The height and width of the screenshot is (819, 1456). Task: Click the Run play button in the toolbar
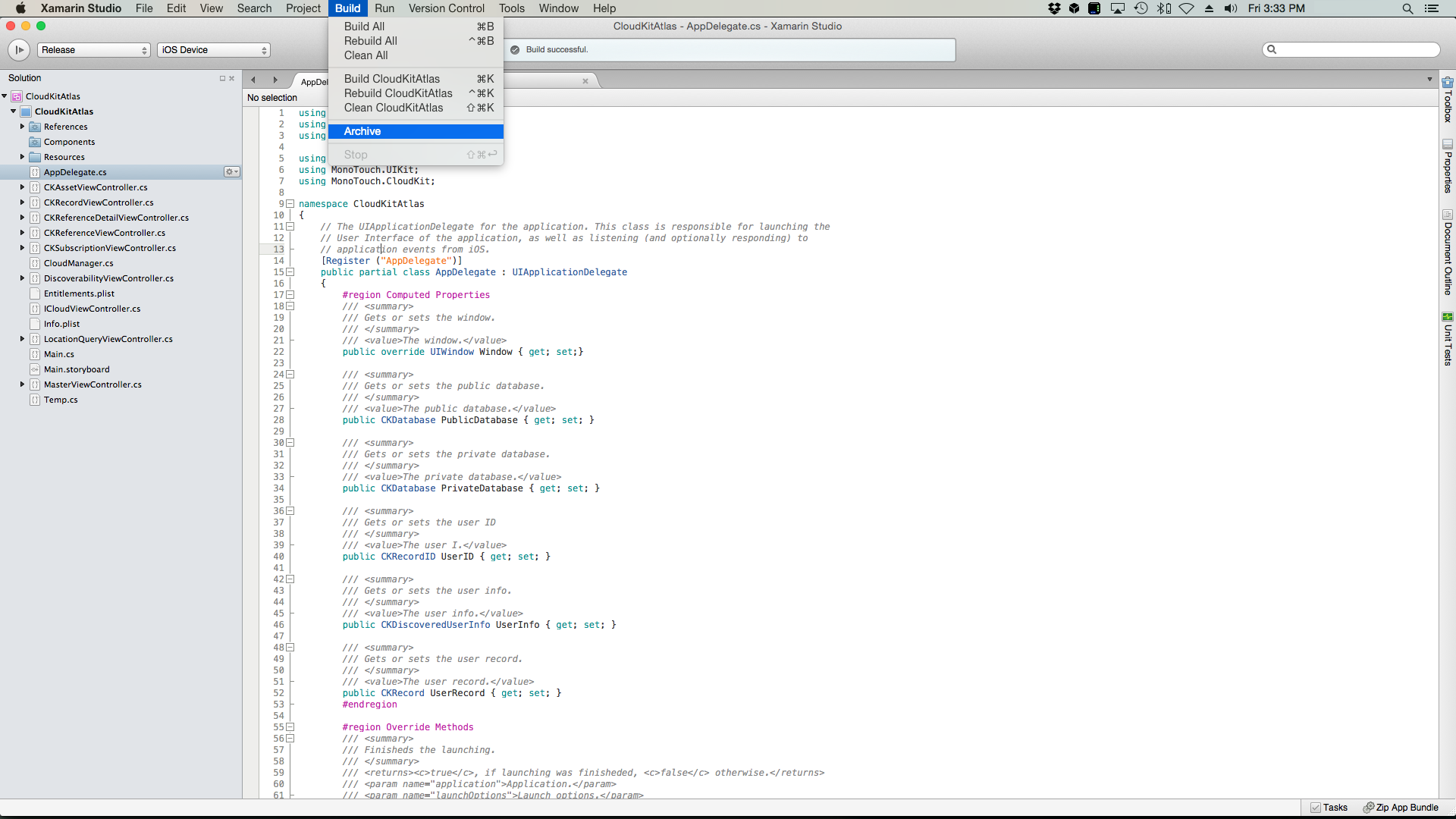(19, 50)
